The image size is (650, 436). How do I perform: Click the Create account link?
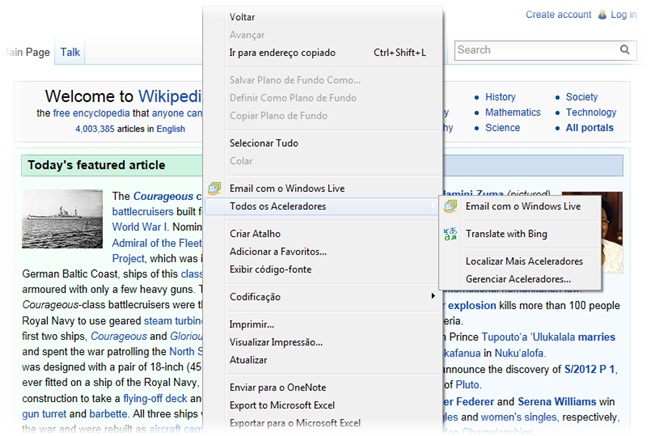pyautogui.click(x=558, y=15)
